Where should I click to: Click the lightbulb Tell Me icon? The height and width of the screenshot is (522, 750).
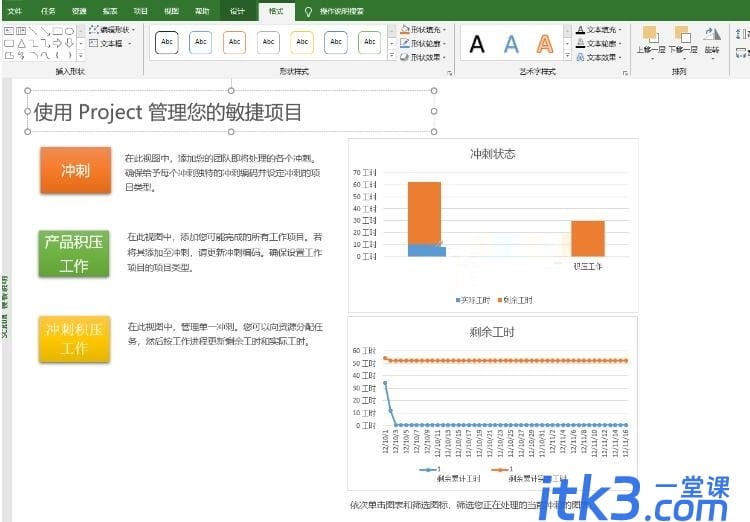tap(308, 11)
